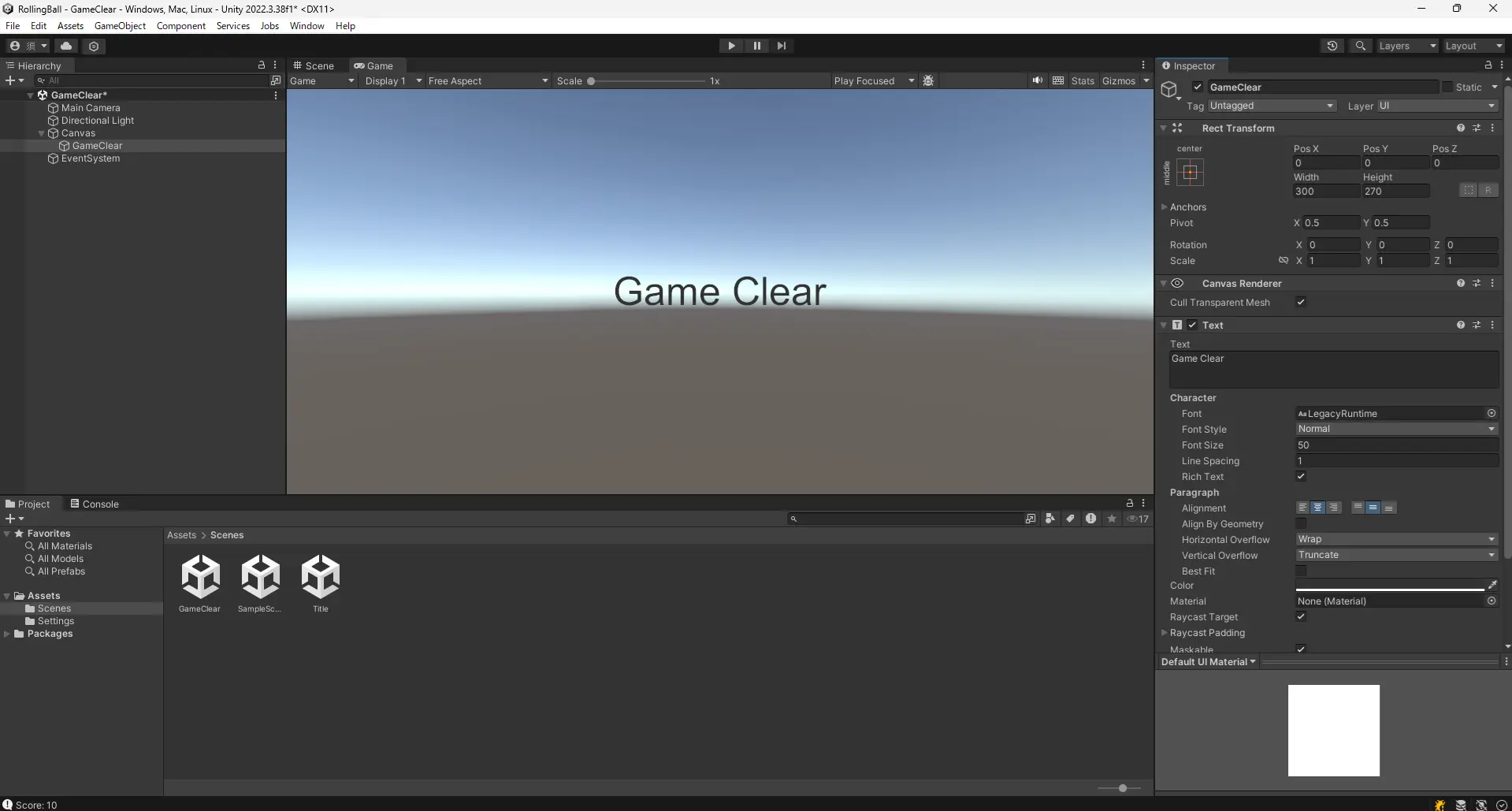Image resolution: width=1512 pixels, height=811 pixels.
Task: Click the Scenes breadcrumb link
Action: point(227,534)
